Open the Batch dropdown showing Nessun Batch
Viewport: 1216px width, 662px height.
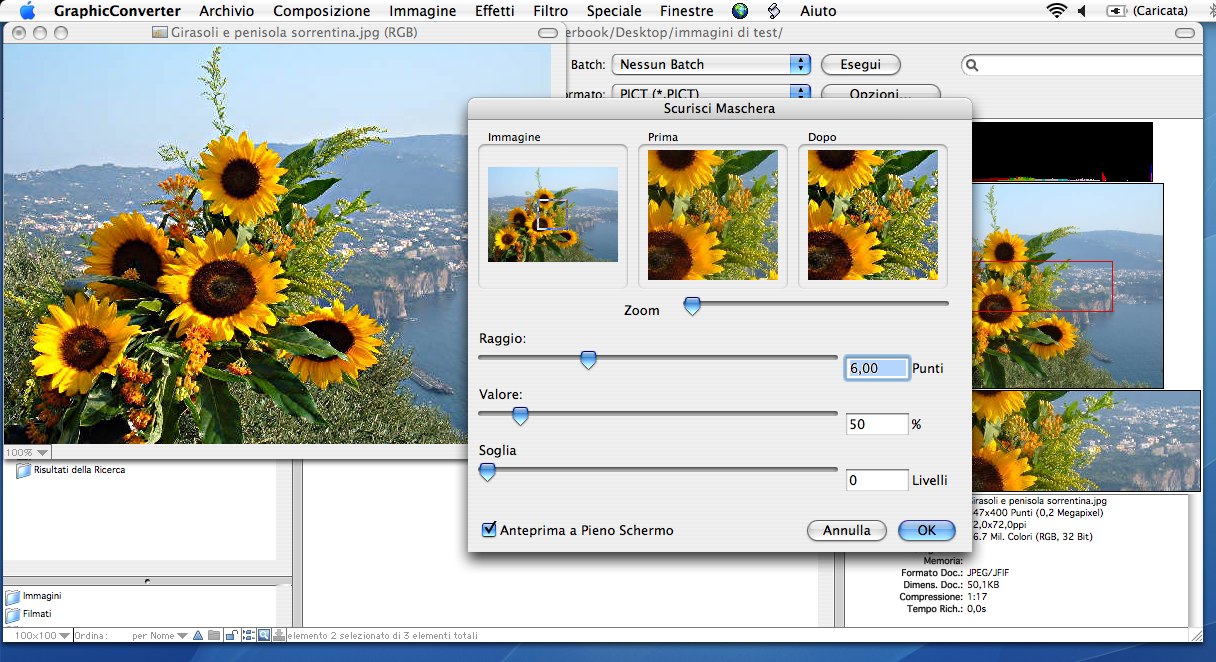pyautogui.click(x=710, y=64)
